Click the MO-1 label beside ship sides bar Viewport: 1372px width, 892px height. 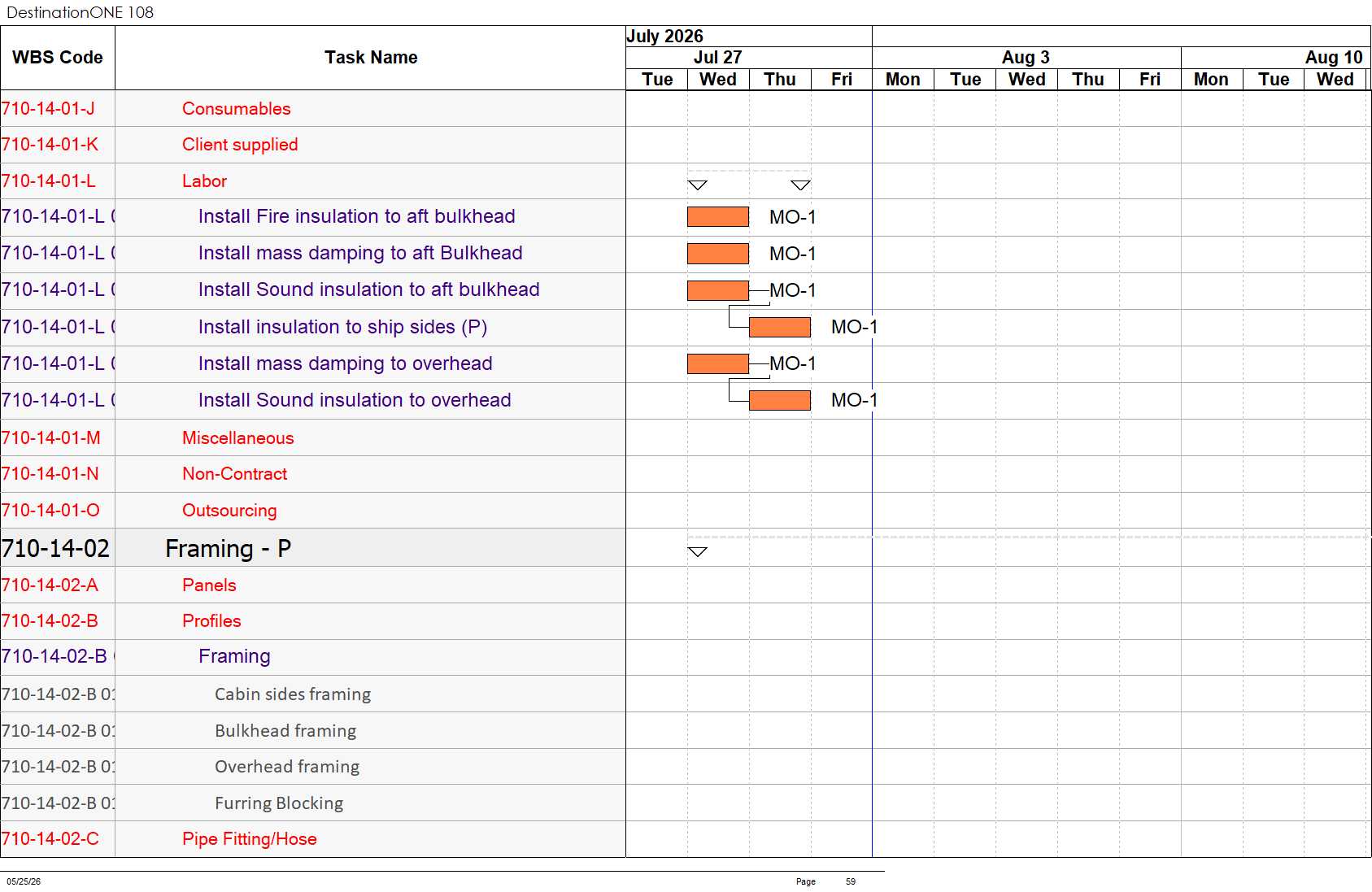point(854,327)
